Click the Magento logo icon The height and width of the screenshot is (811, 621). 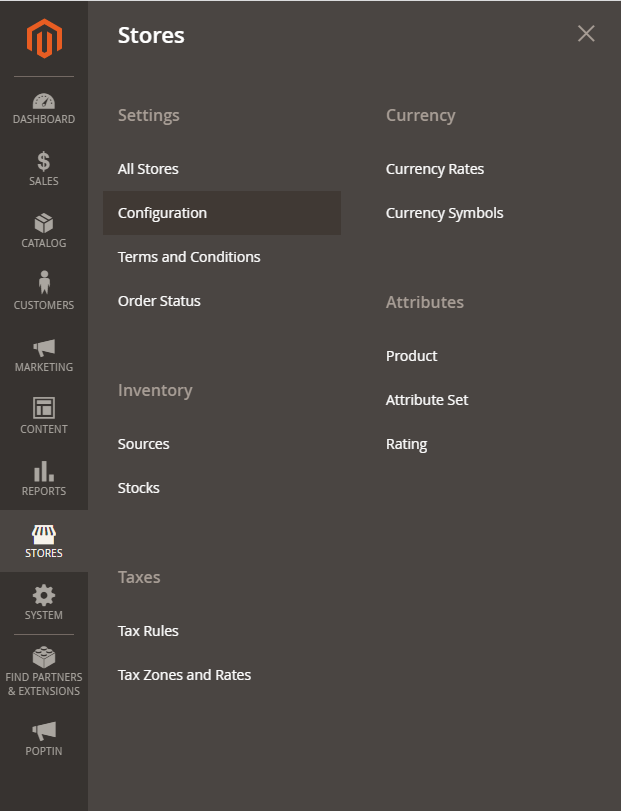pyautogui.click(x=44, y=39)
